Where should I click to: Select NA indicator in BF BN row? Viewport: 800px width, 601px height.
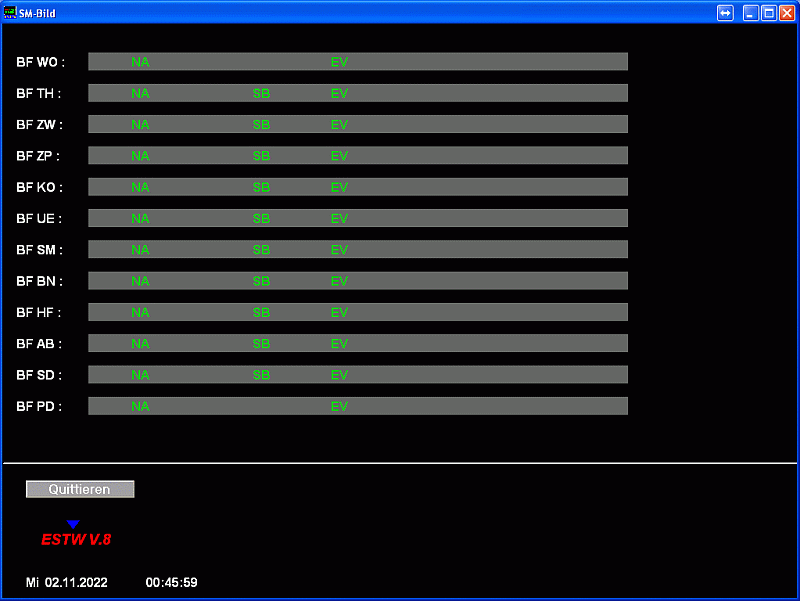click(x=140, y=281)
